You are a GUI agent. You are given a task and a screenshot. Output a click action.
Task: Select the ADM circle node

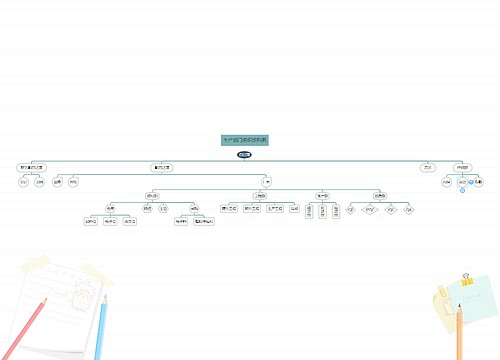tap(447, 182)
